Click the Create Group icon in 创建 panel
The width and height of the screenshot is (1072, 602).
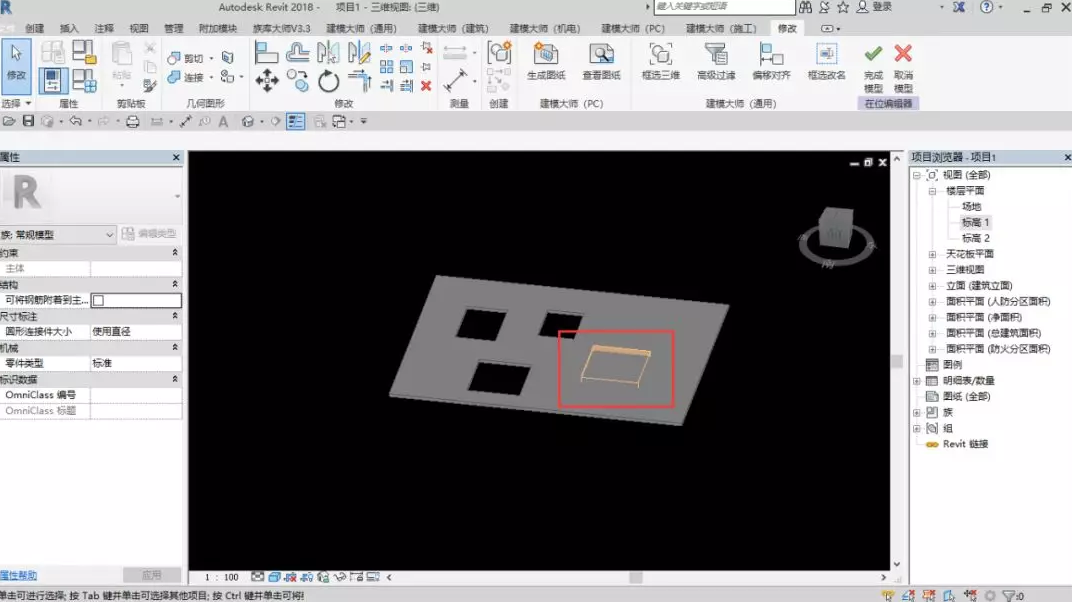click(x=499, y=53)
